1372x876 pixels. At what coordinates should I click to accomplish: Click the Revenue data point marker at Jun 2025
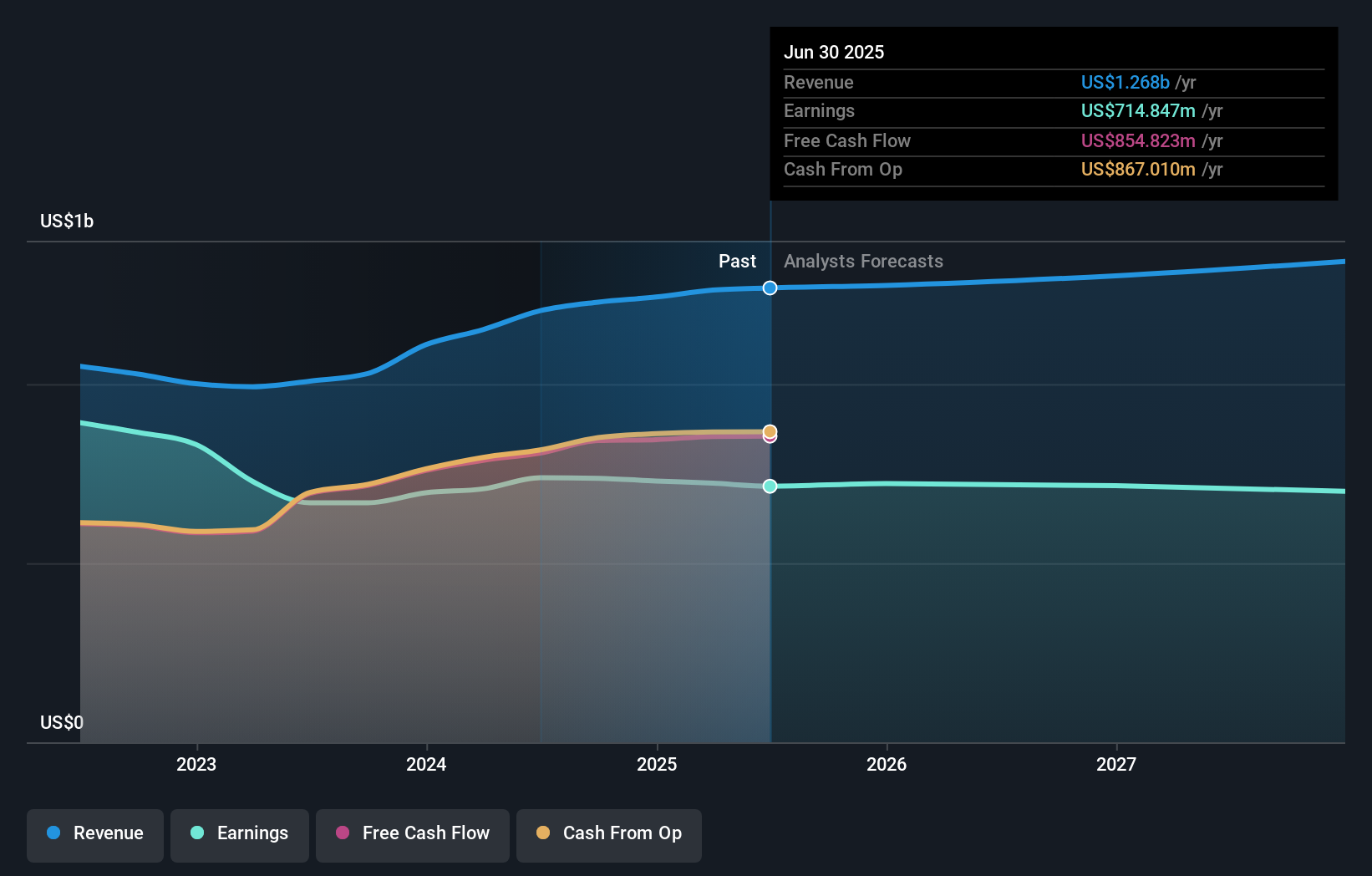coord(770,288)
